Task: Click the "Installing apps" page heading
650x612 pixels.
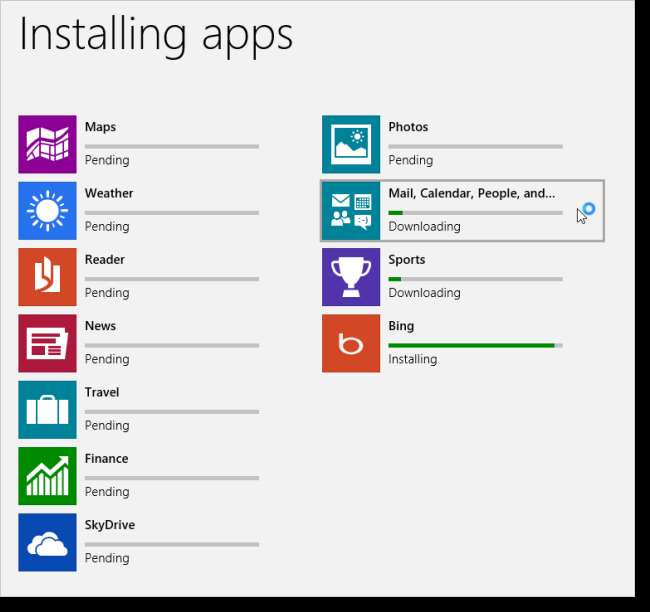Action: pyautogui.click(x=156, y=36)
